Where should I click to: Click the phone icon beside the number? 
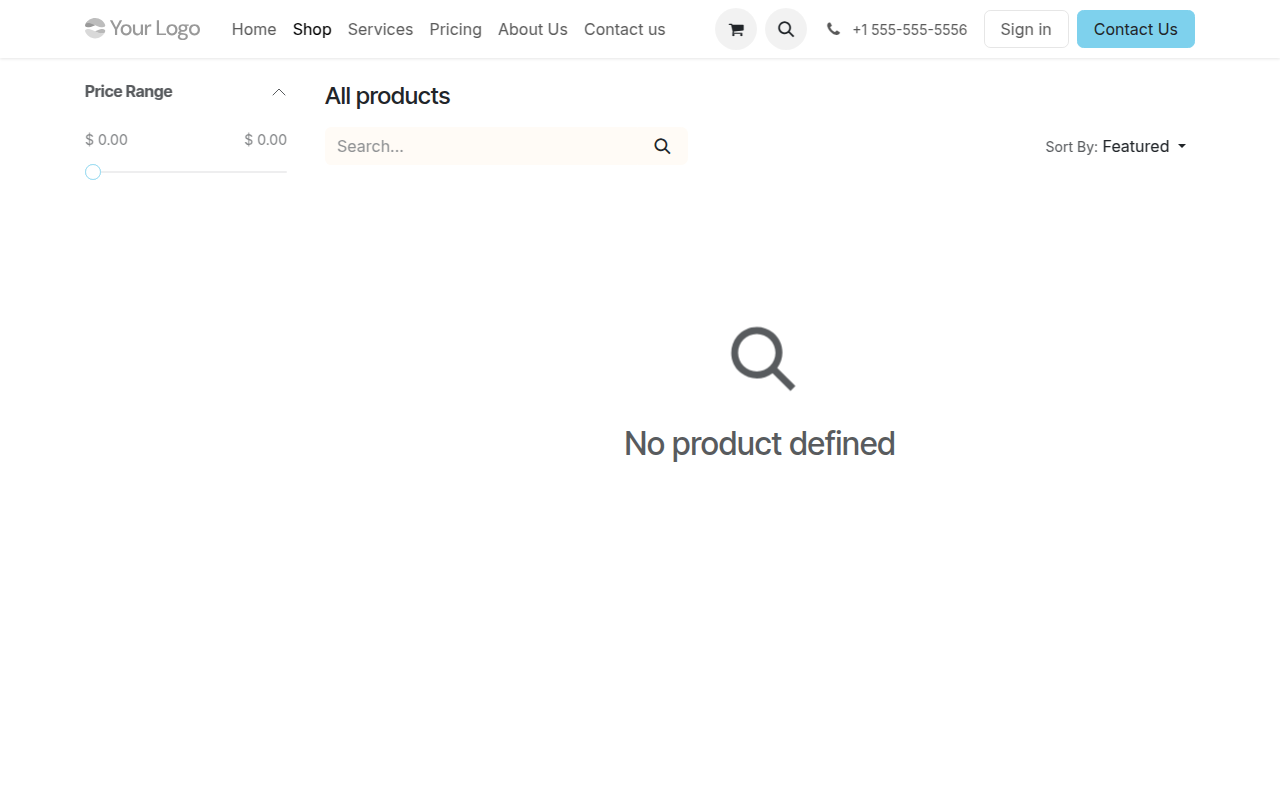833,30
